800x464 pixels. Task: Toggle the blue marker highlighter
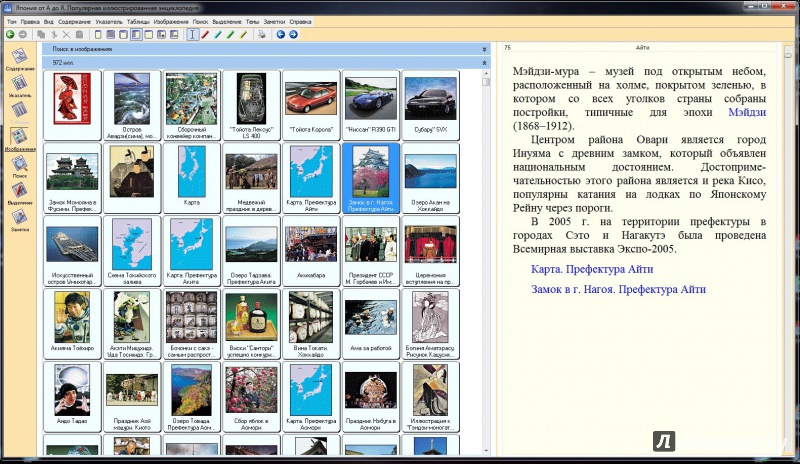pos(218,34)
